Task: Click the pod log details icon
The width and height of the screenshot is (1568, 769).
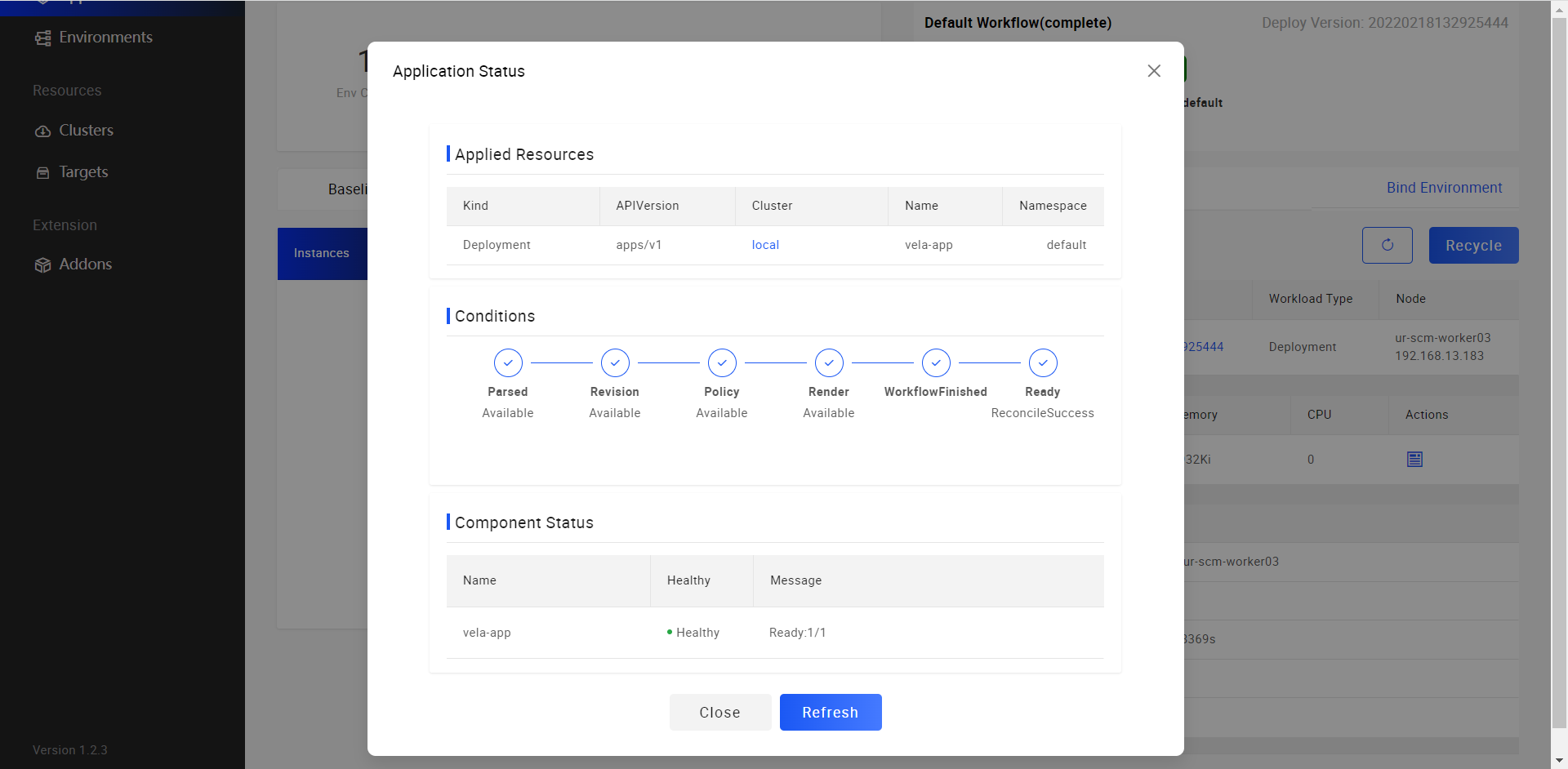Action: click(1414, 460)
